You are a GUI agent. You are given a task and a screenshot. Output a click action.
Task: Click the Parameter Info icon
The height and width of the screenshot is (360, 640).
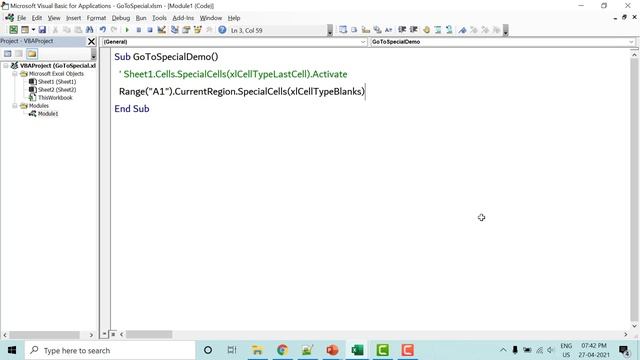pyautogui.click(x=377, y=30)
